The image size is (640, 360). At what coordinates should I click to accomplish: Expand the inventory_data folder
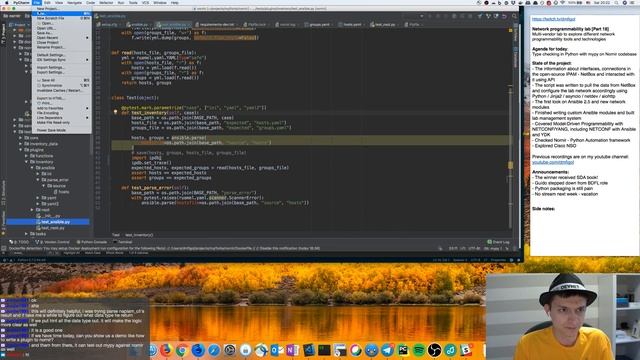pos(21,144)
